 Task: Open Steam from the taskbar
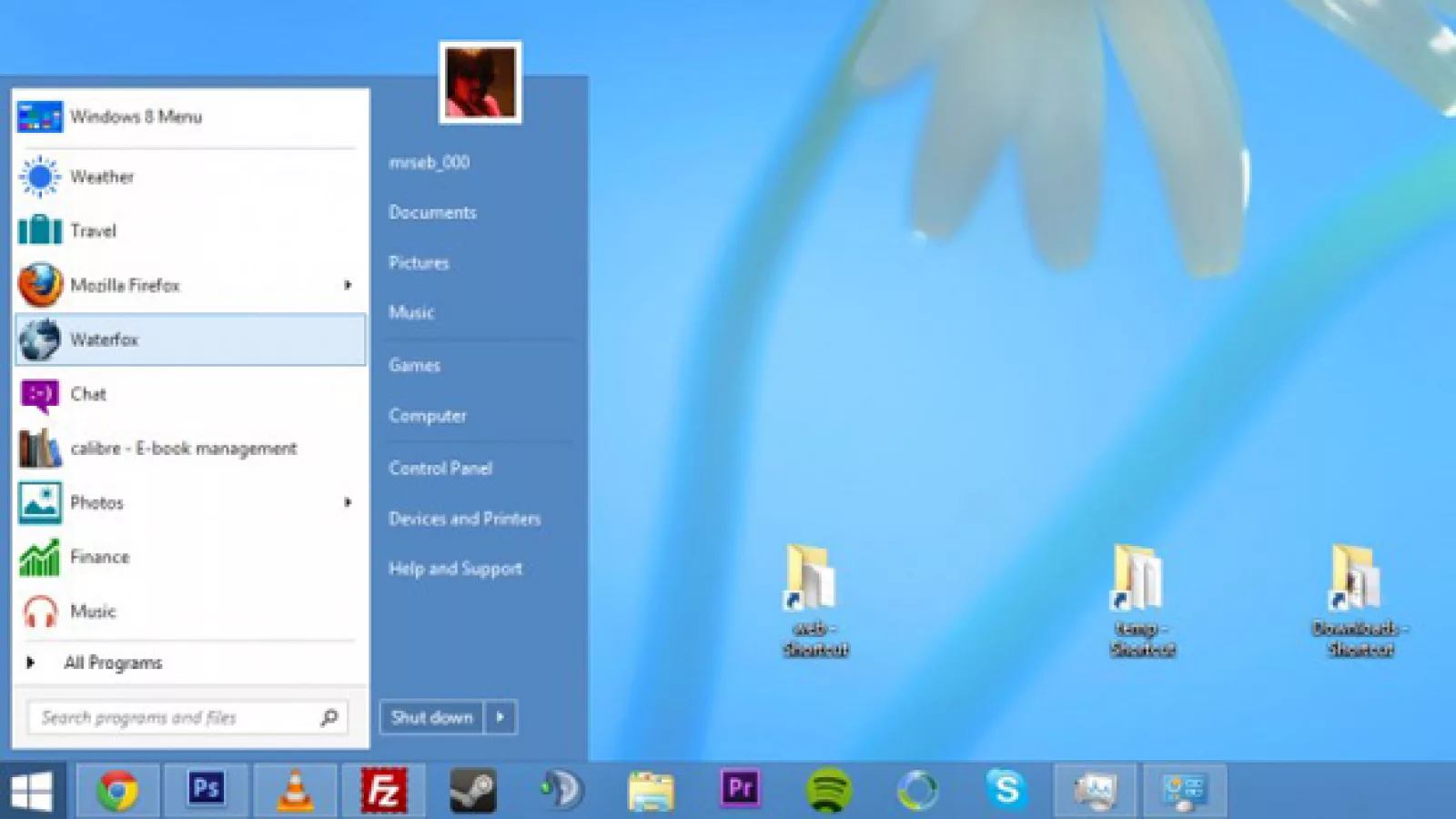[x=473, y=790]
